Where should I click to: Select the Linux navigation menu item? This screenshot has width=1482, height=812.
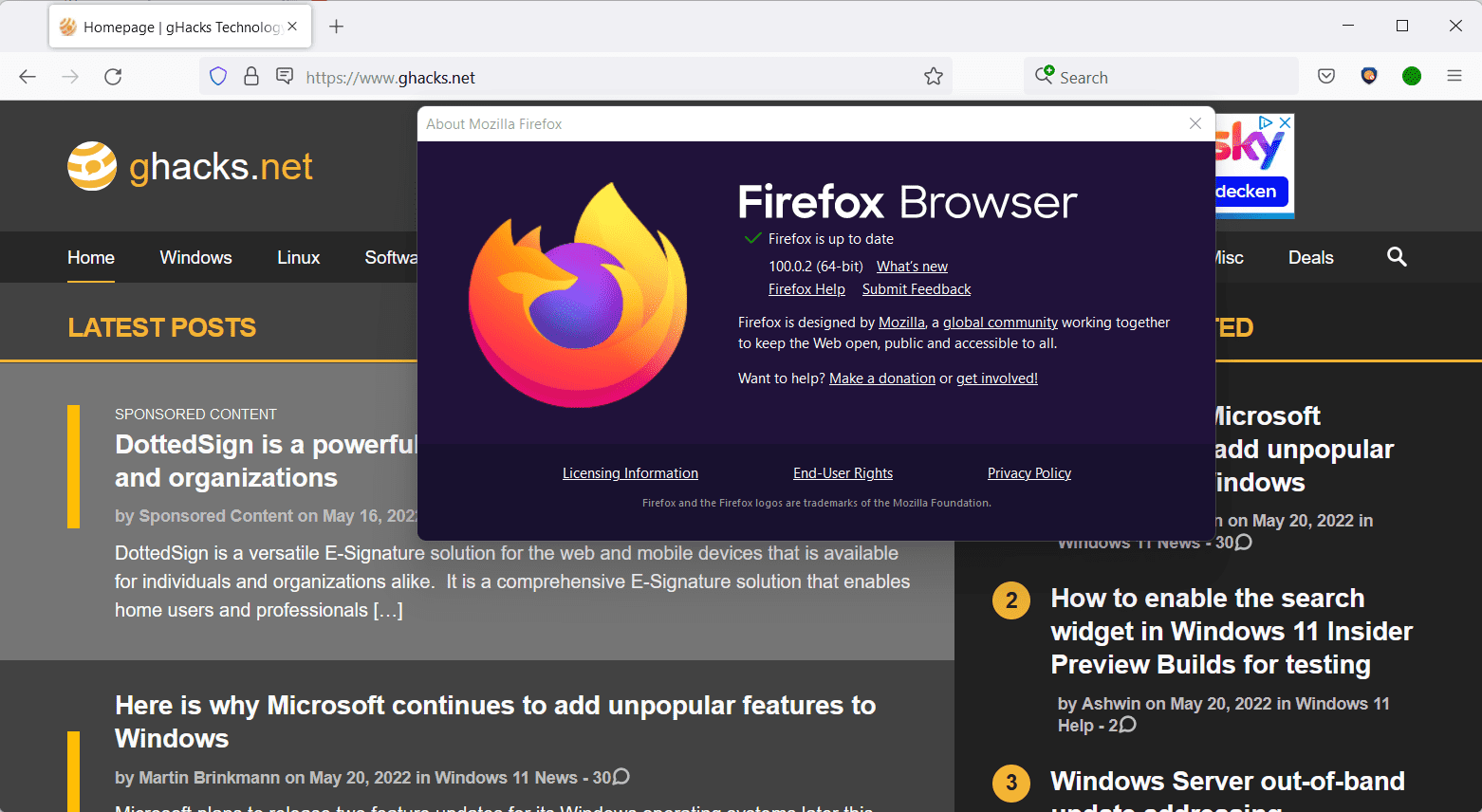[x=298, y=258]
